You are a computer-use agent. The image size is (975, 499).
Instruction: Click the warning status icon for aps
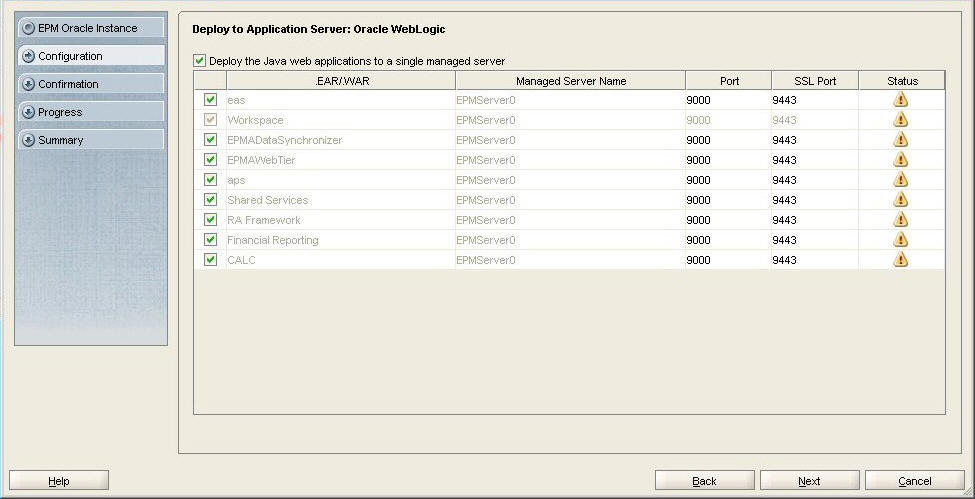click(900, 179)
